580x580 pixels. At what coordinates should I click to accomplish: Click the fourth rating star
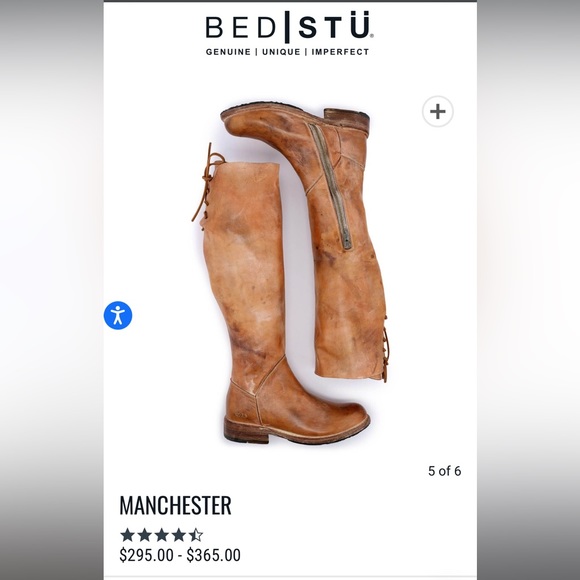pos(178,535)
